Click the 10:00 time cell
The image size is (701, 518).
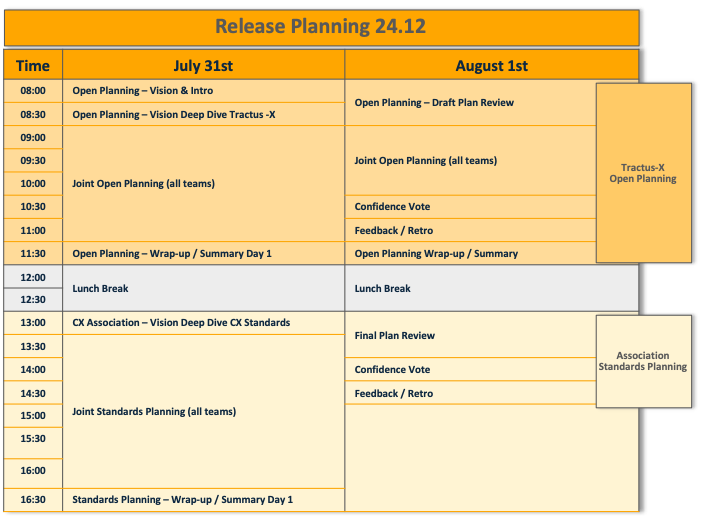(33, 184)
